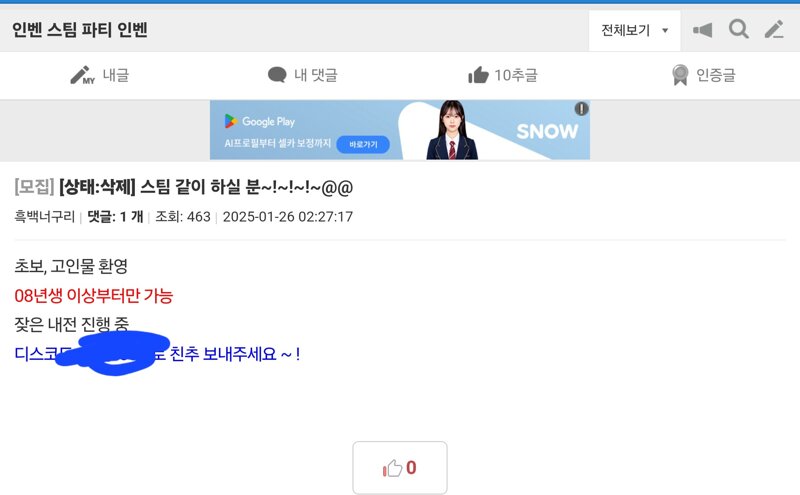
Task: Click the ribbon badge icon for 인증글
Action: [680, 75]
